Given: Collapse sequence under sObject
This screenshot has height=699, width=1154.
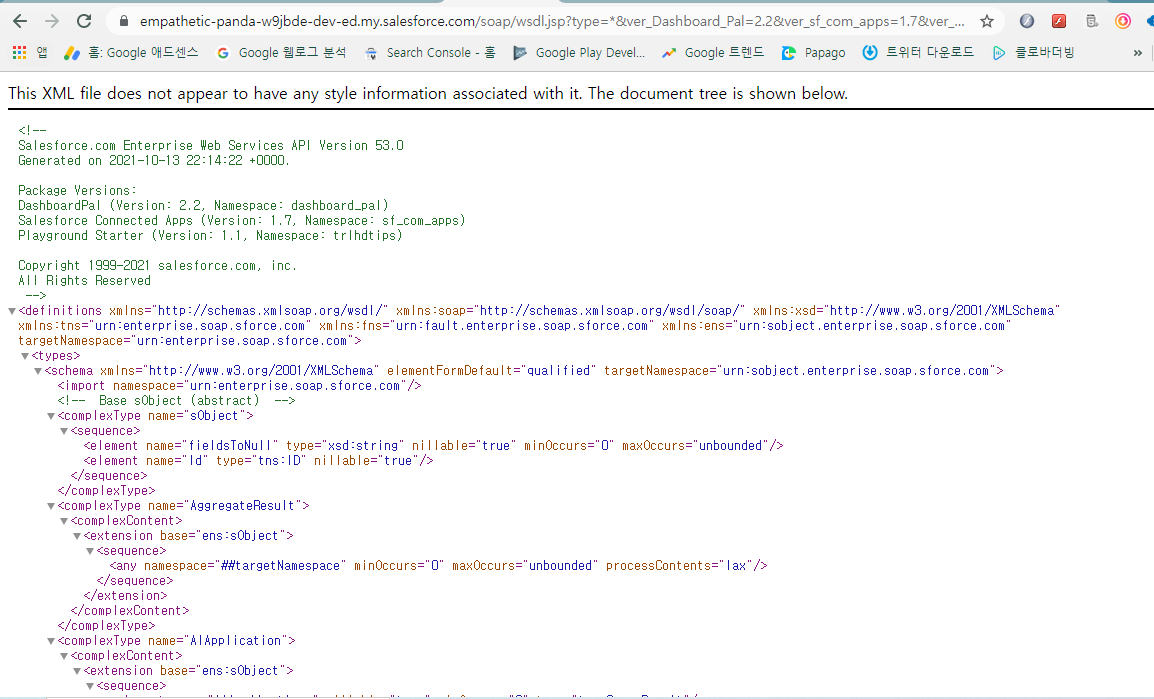Looking at the screenshot, I should (x=64, y=431).
